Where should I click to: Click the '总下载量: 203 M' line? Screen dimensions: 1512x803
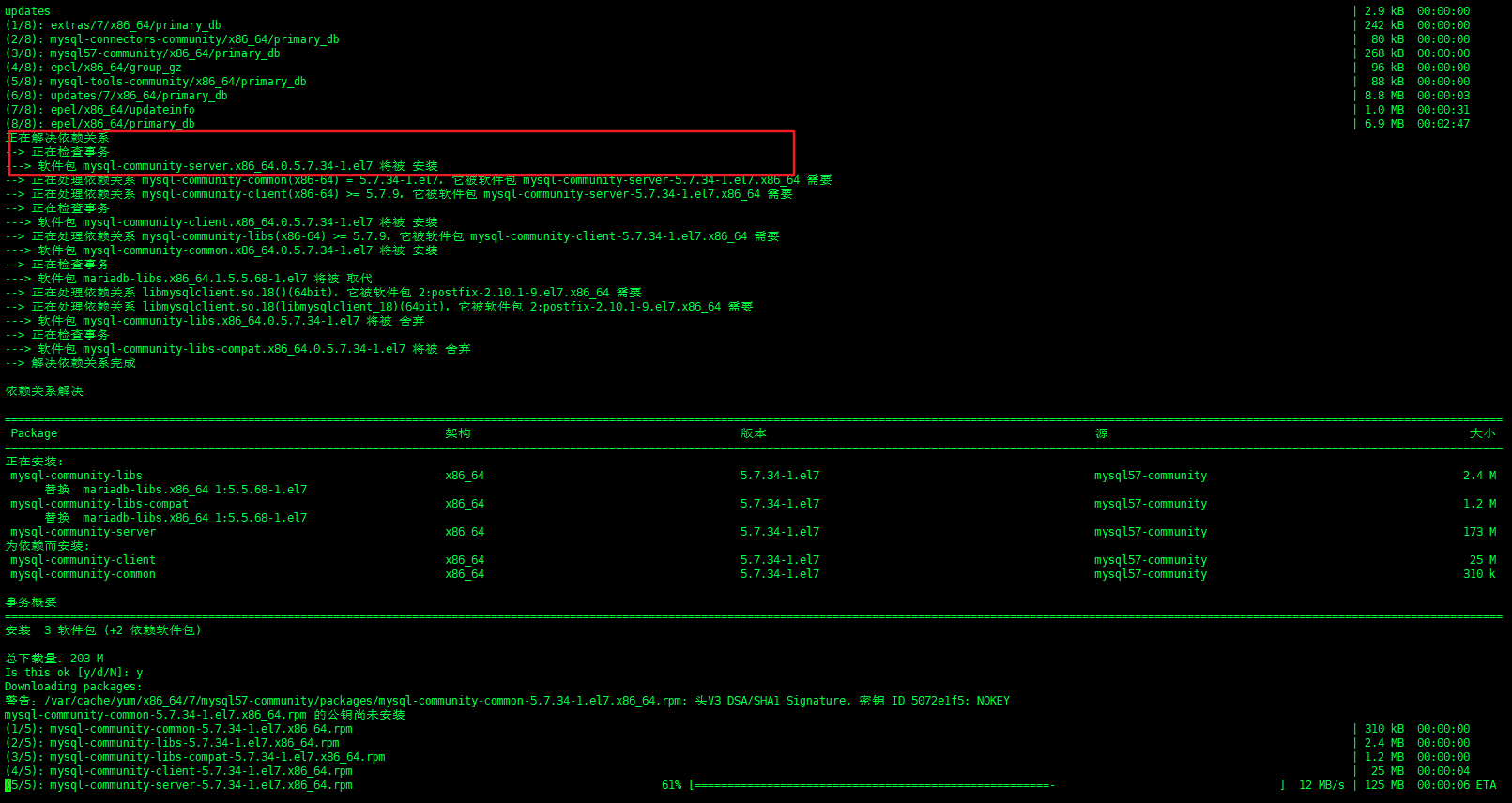tap(54, 659)
